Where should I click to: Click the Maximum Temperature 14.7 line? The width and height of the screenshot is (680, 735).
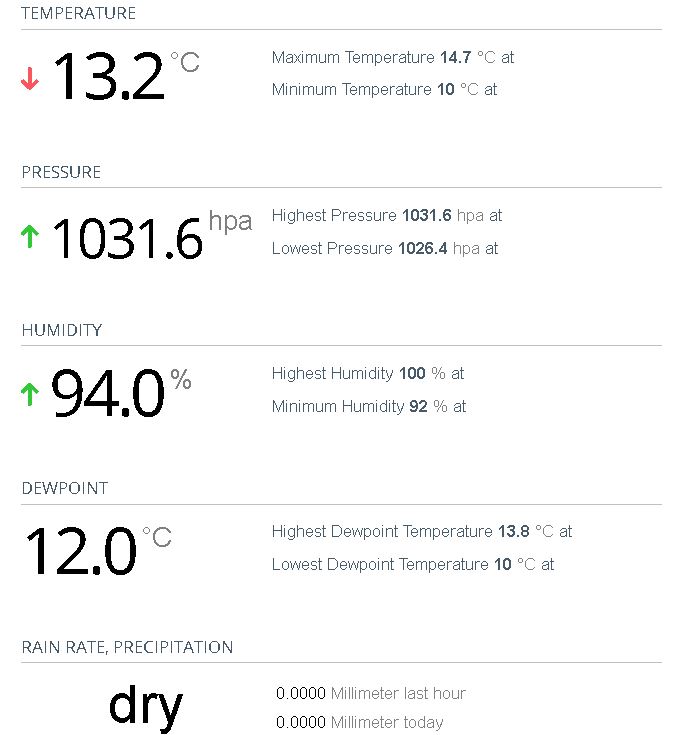click(x=392, y=57)
